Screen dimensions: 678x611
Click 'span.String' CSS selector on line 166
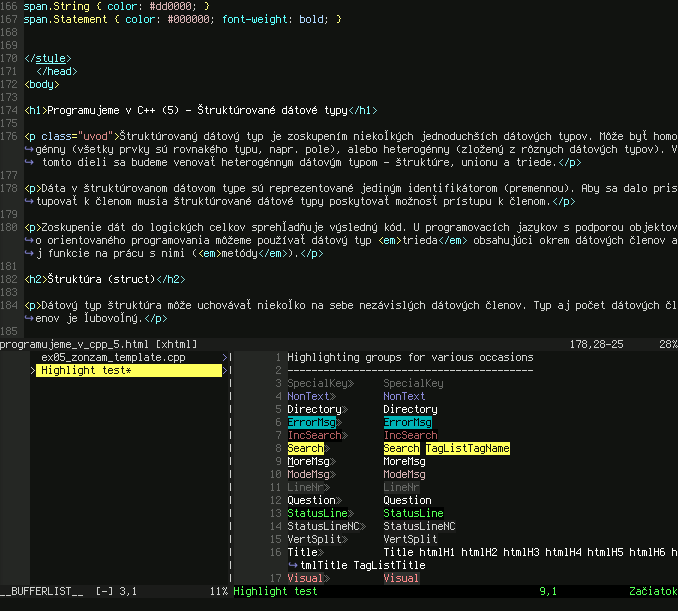pyautogui.click(x=57, y=6)
